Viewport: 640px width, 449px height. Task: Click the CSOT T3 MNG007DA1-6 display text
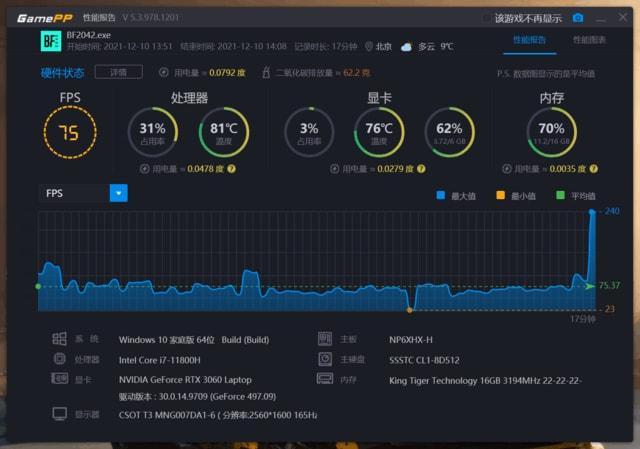pos(218,415)
